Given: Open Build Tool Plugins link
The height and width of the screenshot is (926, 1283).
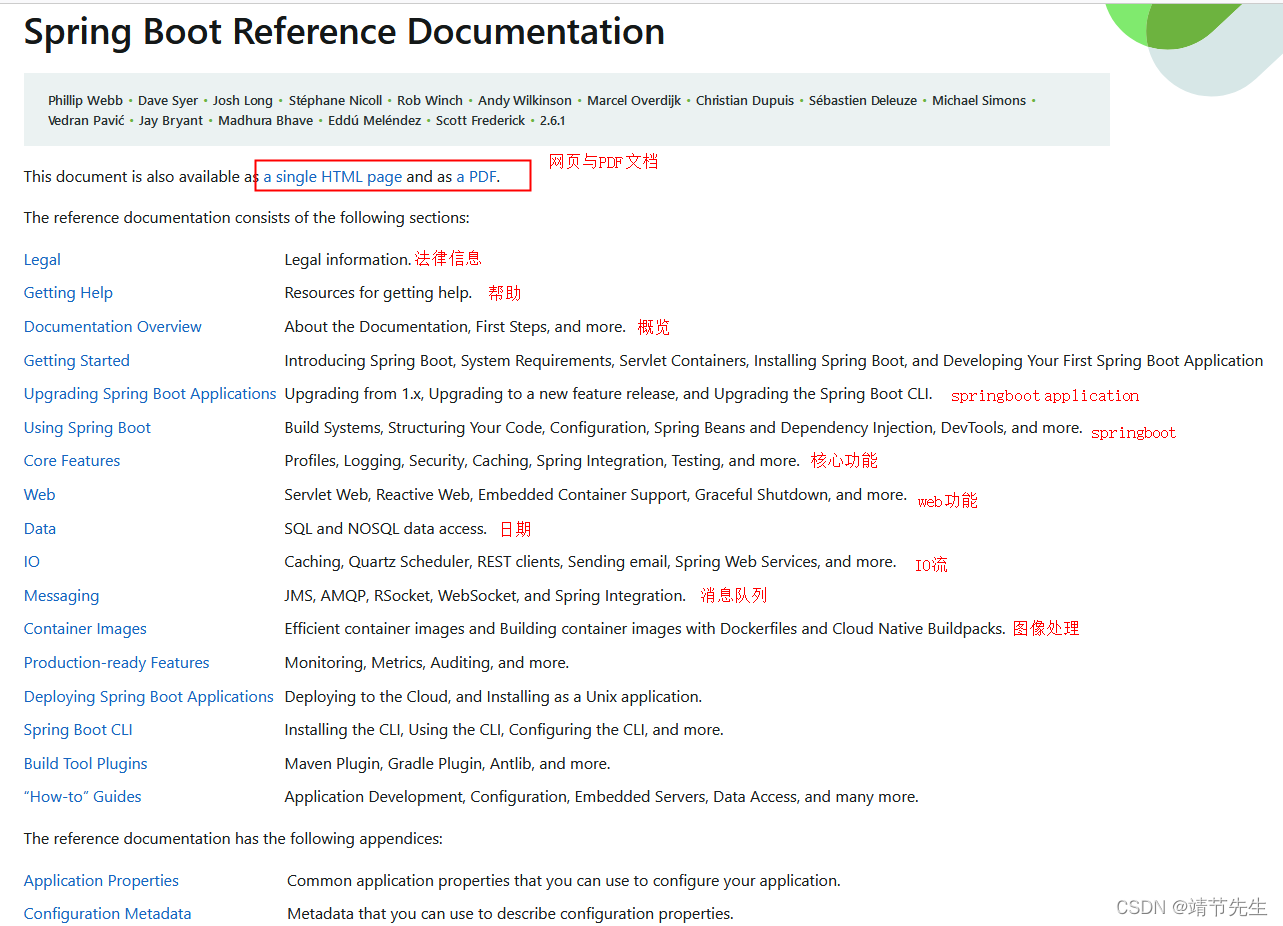Looking at the screenshot, I should 86,764.
